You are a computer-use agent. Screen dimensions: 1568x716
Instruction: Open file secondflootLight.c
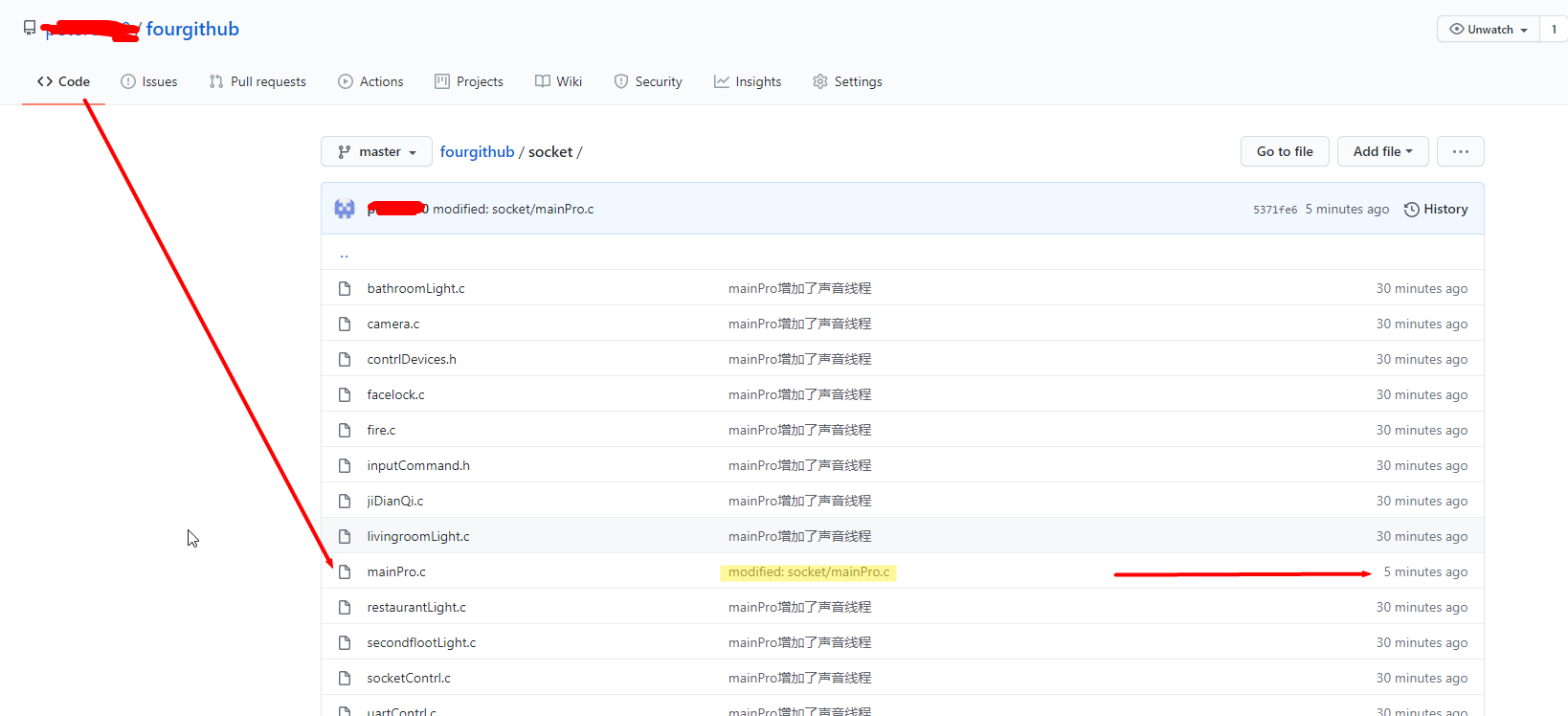click(x=421, y=642)
